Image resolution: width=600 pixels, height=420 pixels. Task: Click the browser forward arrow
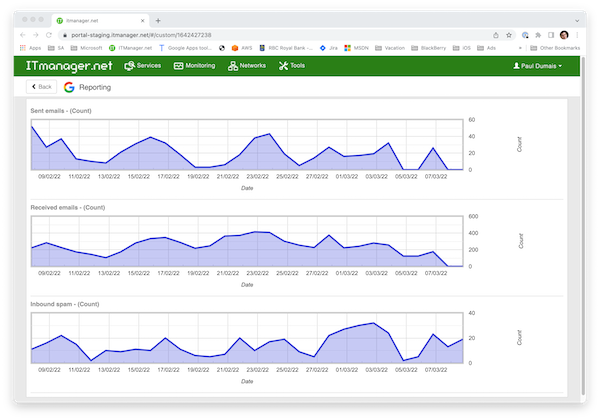tap(36, 35)
